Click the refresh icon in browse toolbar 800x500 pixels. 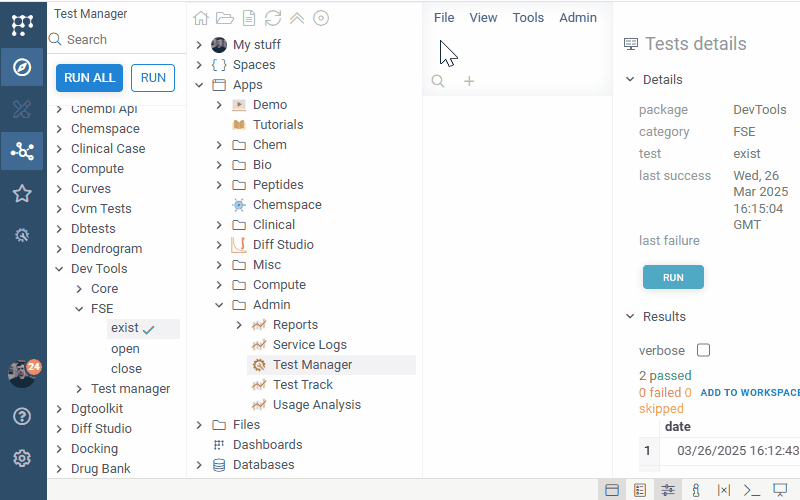click(272, 18)
